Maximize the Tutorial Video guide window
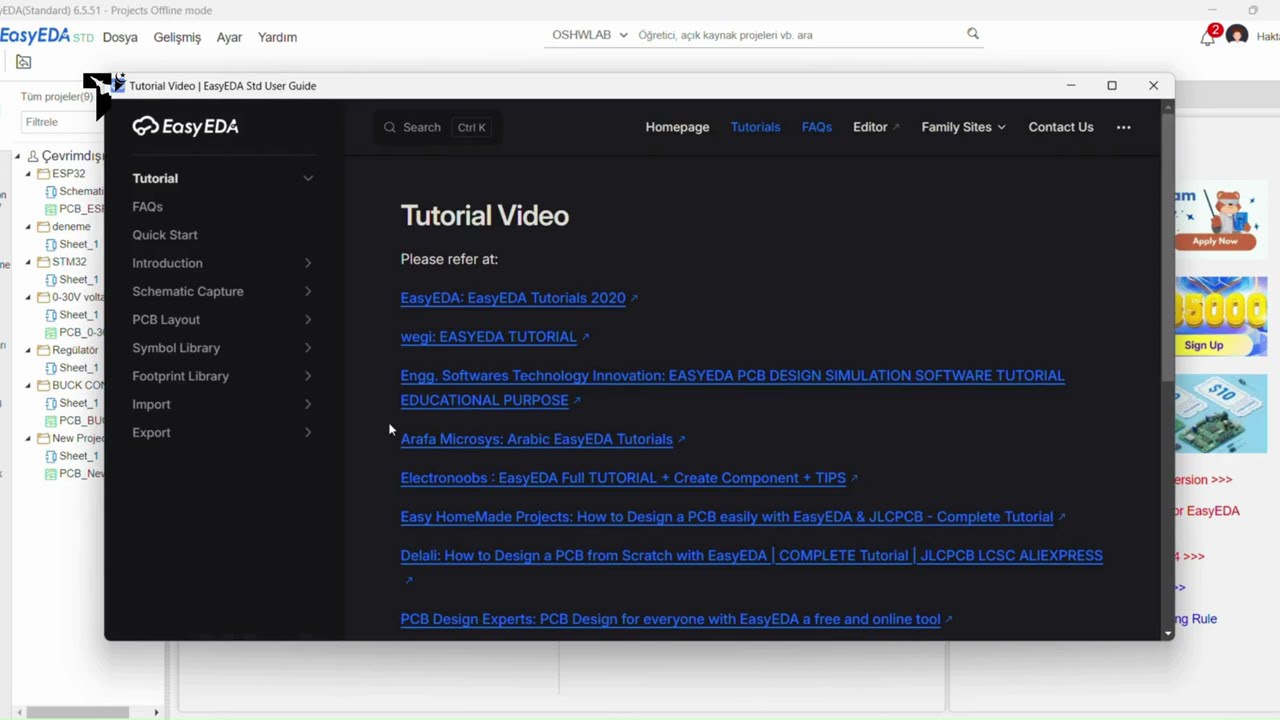Image resolution: width=1280 pixels, height=720 pixels. click(x=1111, y=85)
